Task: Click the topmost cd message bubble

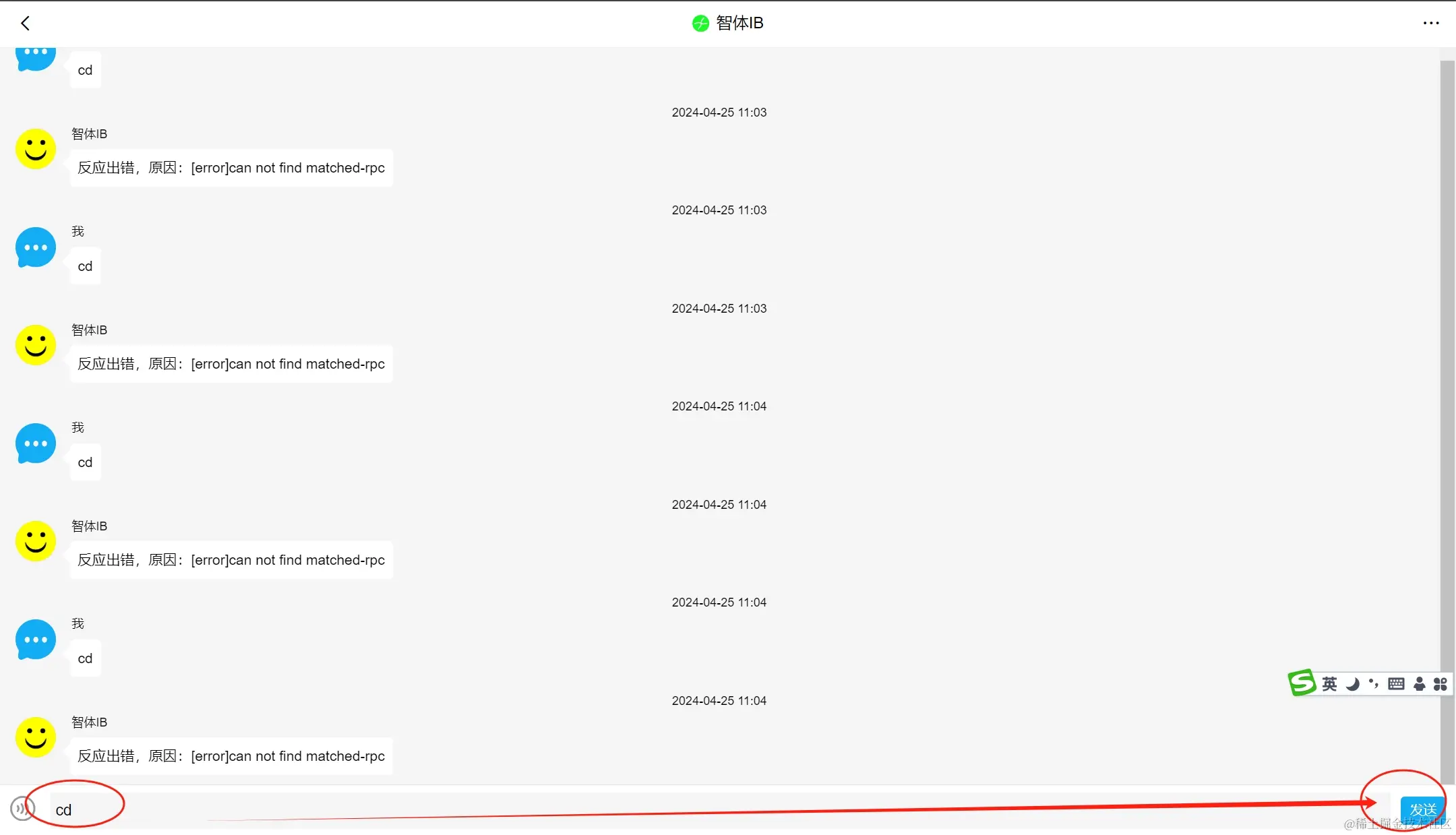Action: [x=85, y=70]
